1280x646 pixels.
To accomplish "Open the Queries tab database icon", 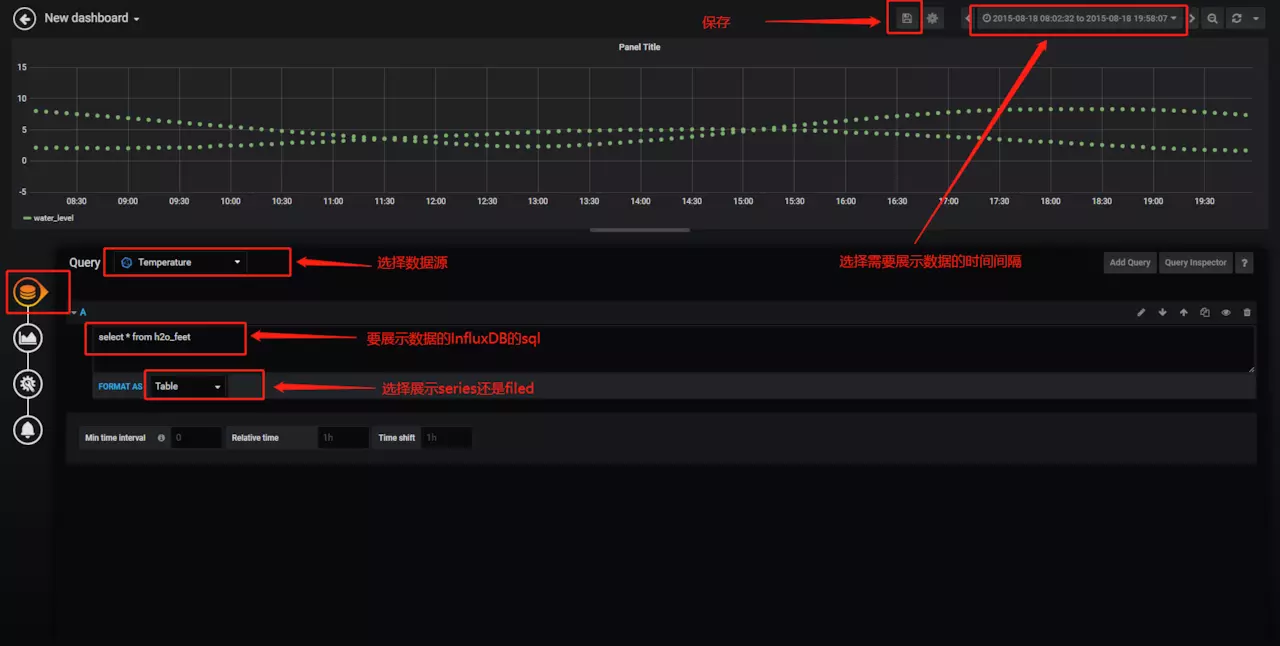I will point(28,292).
